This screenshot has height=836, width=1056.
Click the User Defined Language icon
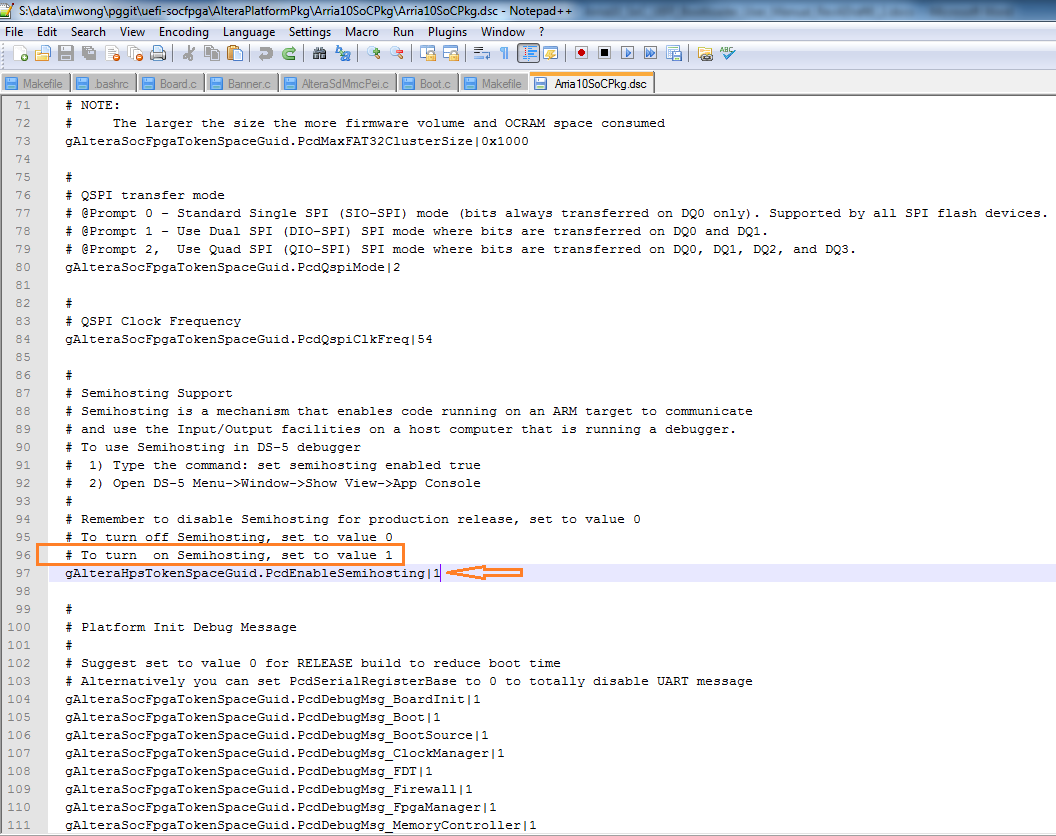[551, 53]
